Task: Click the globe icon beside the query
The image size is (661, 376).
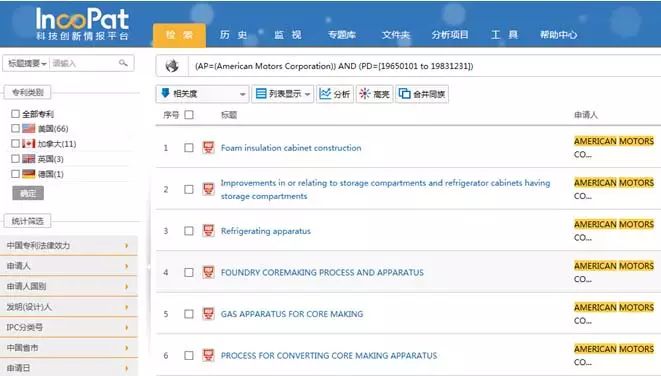Action: tap(172, 66)
